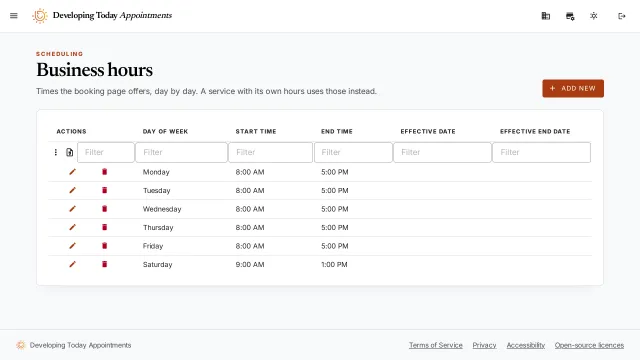This screenshot has width=640, height=360.
Task: Delete the Wednesday business hours row
Action: (104, 209)
